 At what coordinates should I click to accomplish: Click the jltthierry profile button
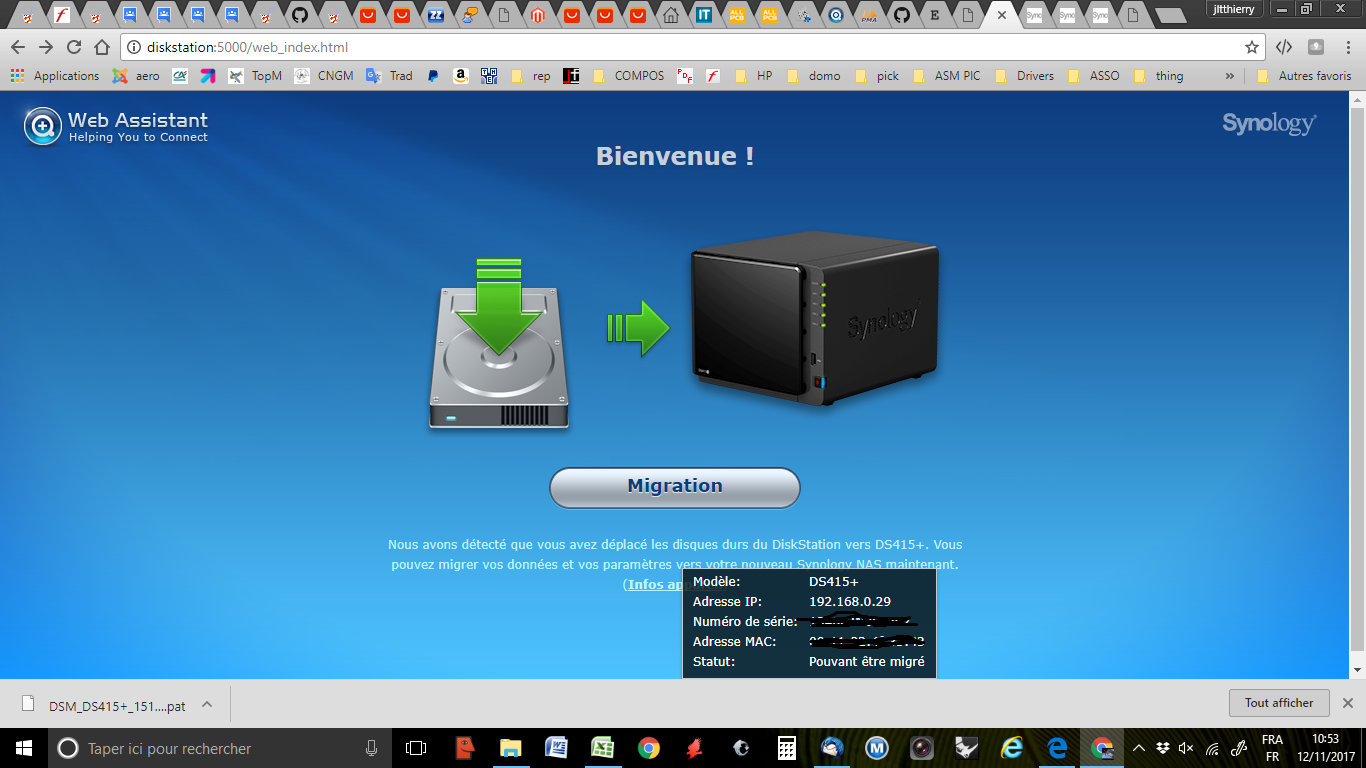pyautogui.click(x=1232, y=9)
